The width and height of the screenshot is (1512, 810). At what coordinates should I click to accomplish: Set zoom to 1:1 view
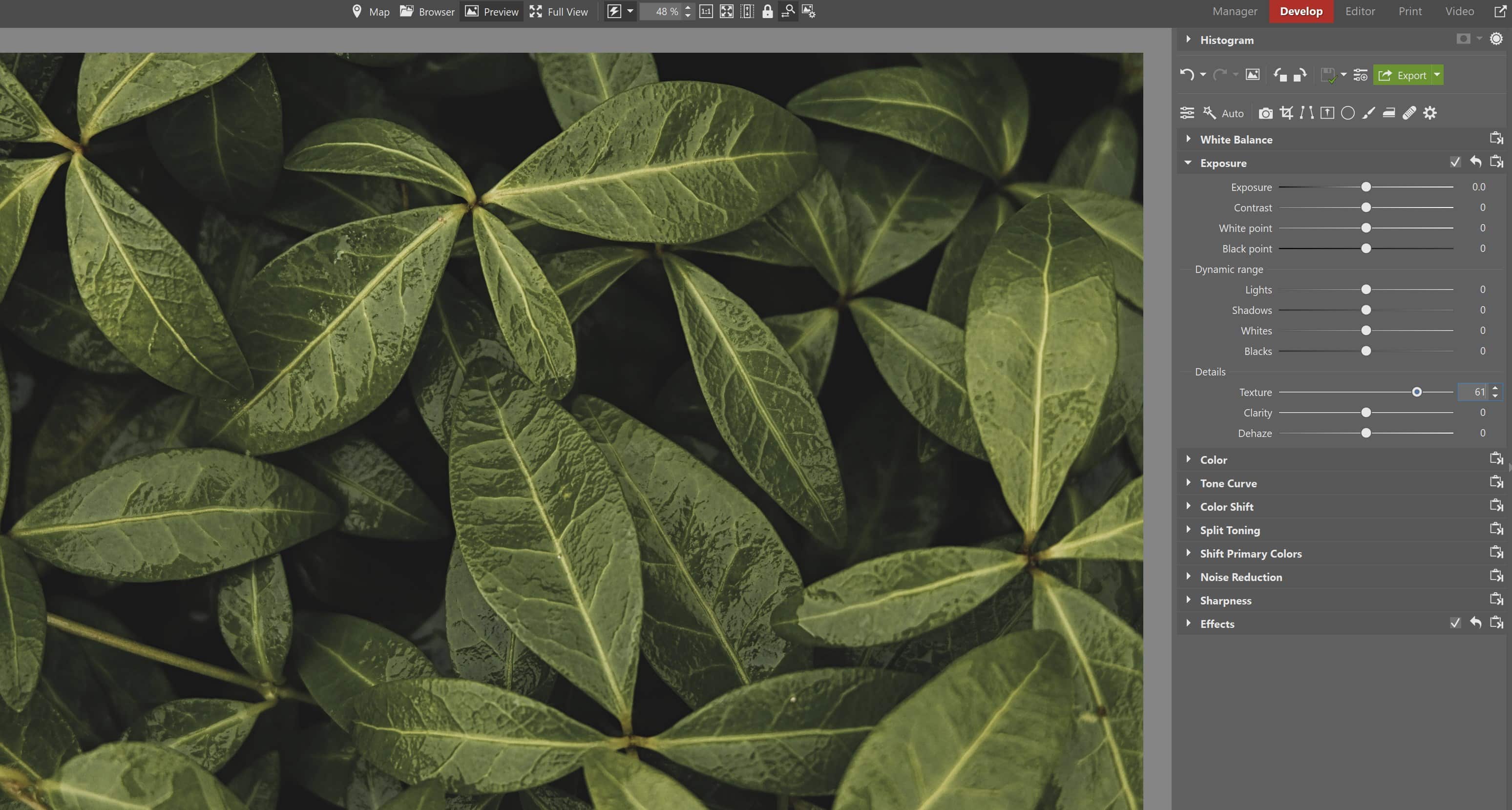pyautogui.click(x=706, y=11)
